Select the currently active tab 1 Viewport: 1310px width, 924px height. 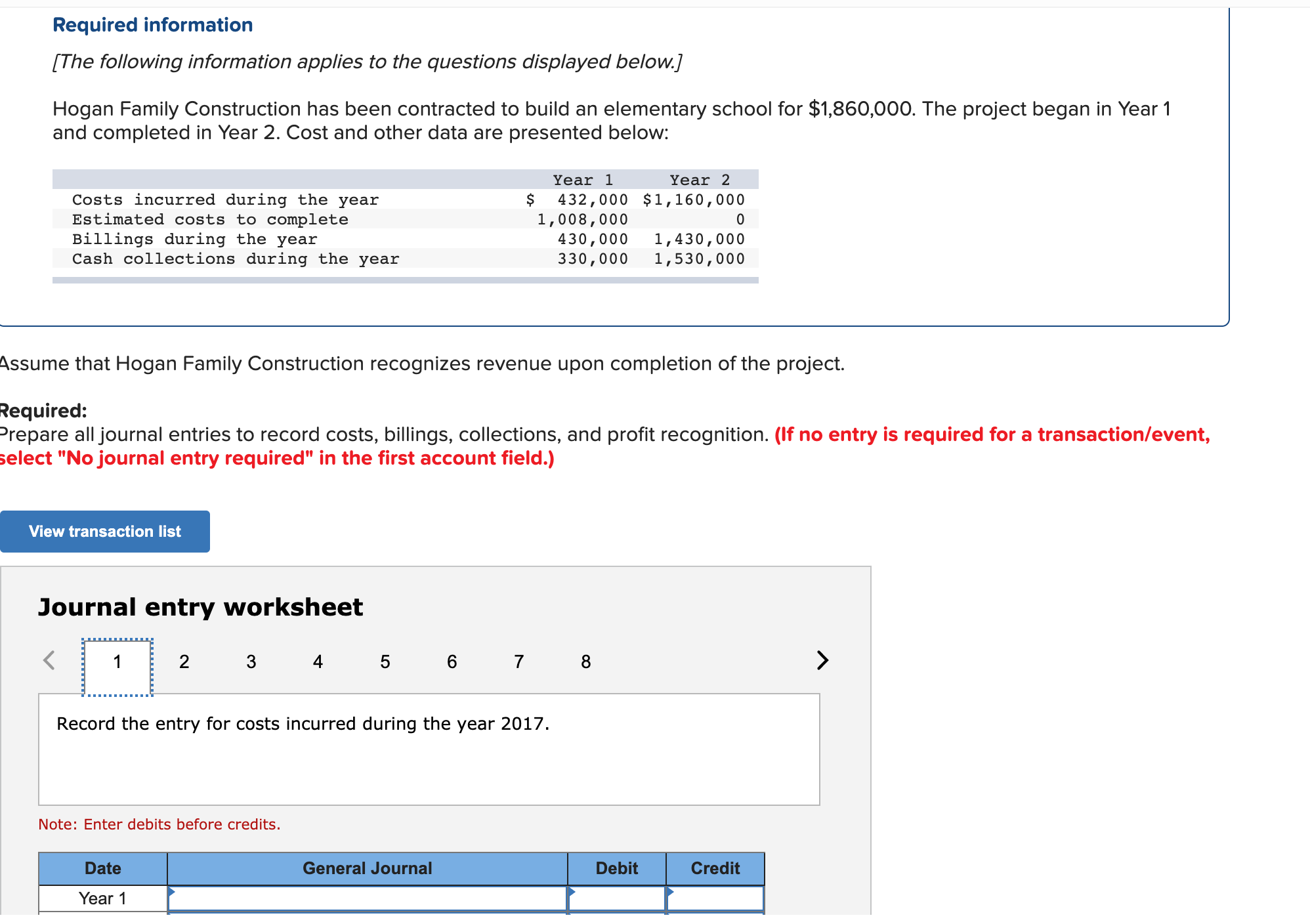(x=117, y=661)
